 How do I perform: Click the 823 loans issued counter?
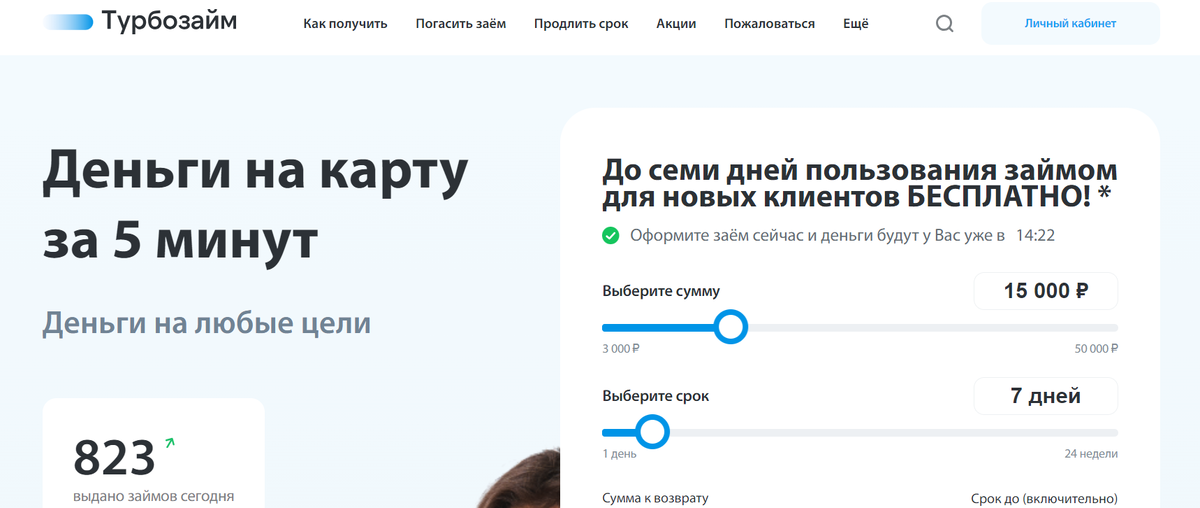115,458
